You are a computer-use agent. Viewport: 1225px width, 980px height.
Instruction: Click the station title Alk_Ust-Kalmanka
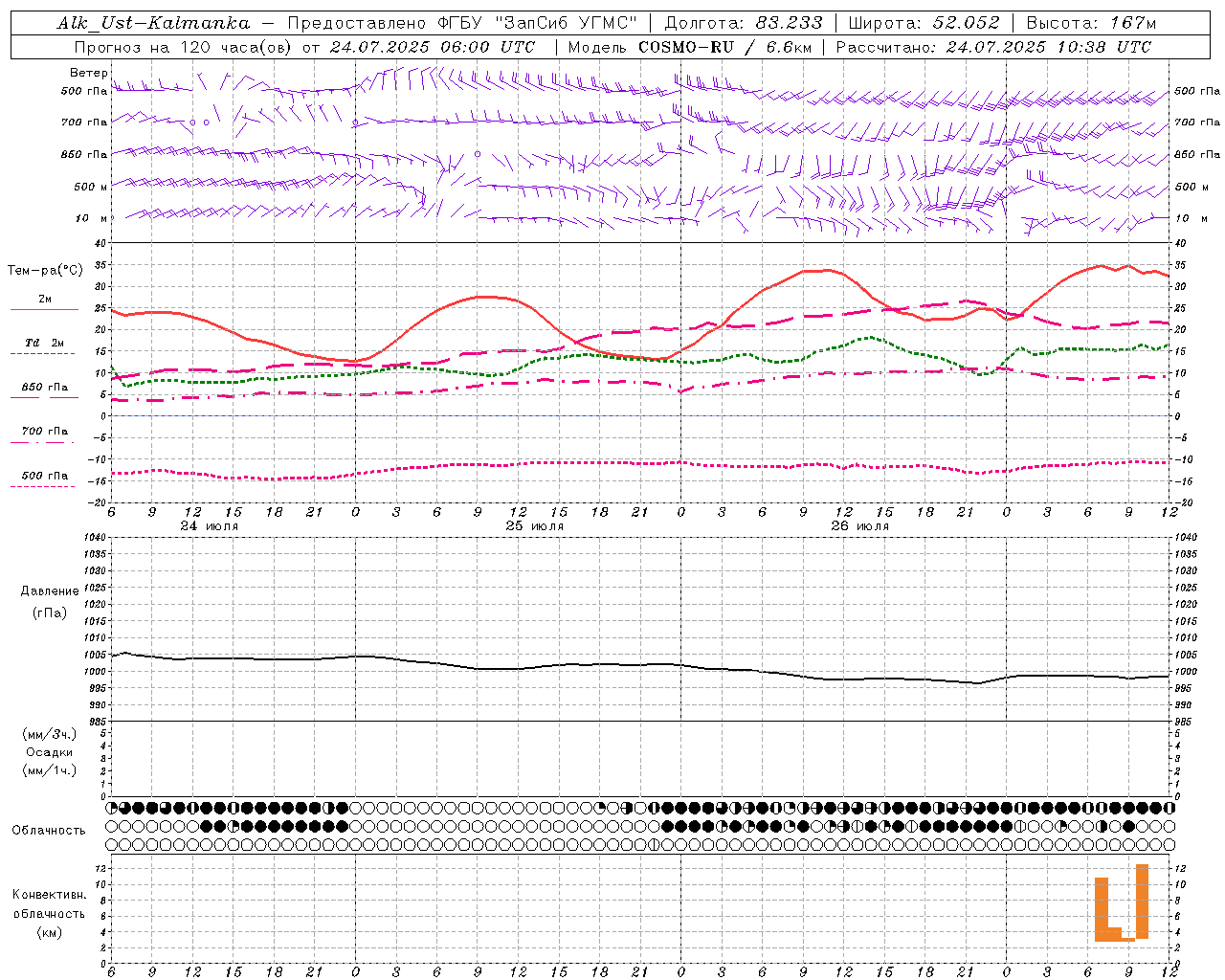click(154, 23)
